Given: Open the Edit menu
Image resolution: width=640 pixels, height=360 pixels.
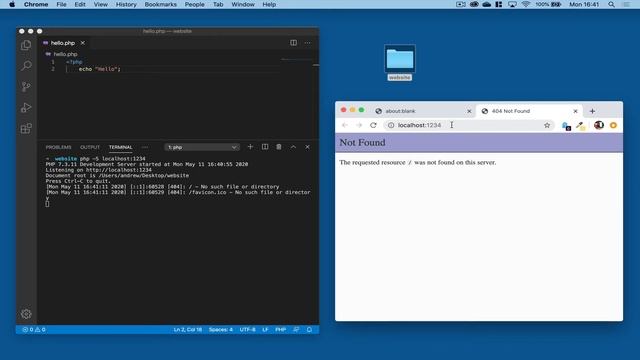Looking at the screenshot, I should (80, 4).
